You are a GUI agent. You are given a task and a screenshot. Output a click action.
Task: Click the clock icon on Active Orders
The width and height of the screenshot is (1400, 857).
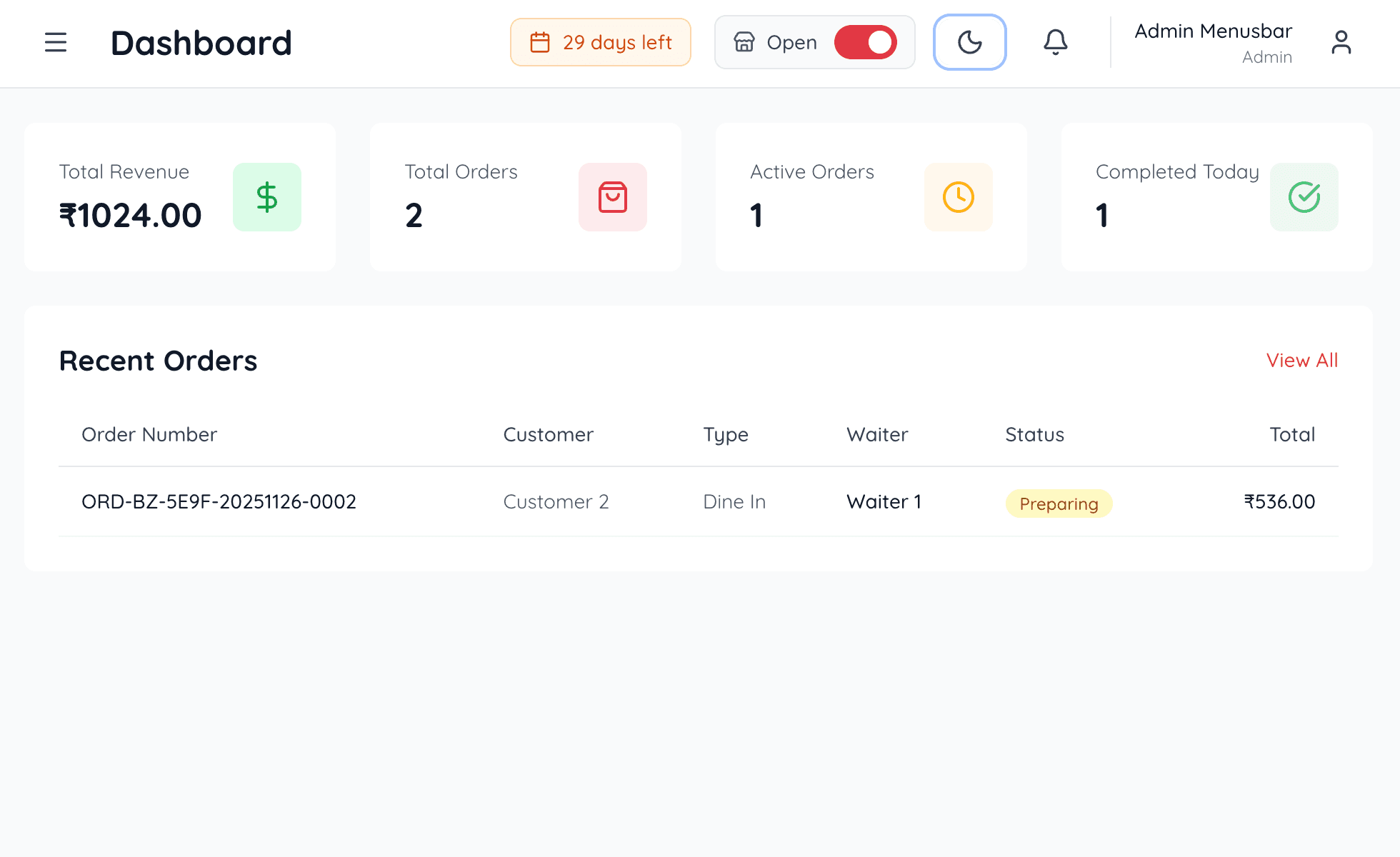click(958, 197)
